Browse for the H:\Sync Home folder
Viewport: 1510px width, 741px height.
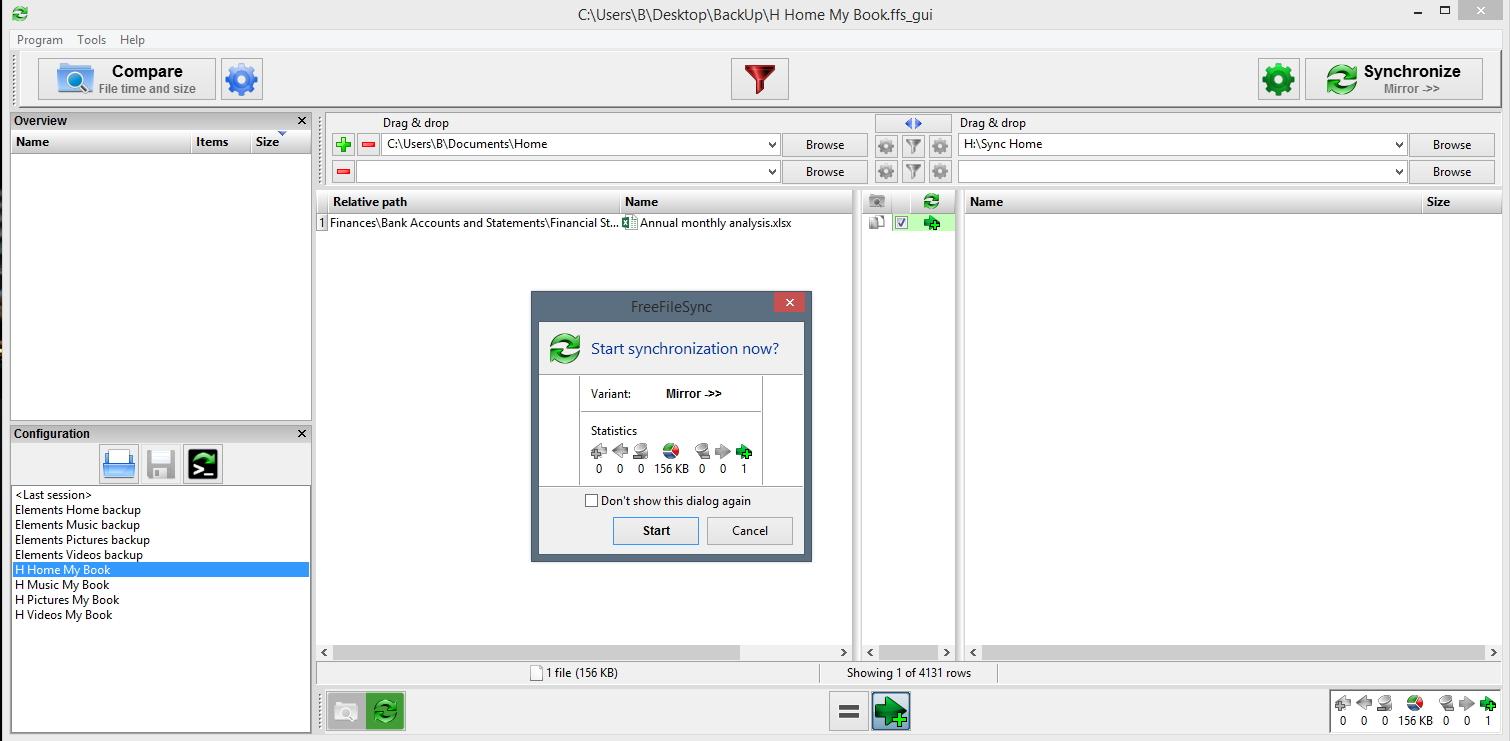(x=1452, y=145)
